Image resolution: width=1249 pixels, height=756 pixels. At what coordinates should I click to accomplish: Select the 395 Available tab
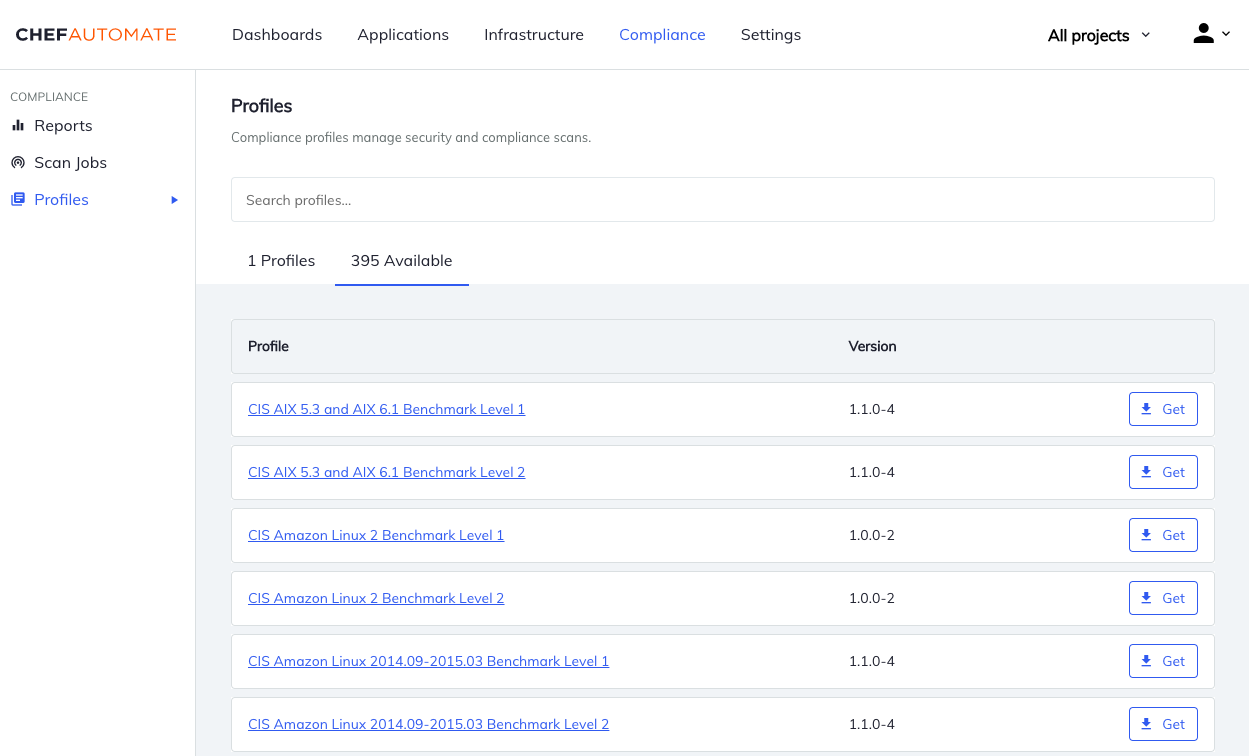(401, 261)
